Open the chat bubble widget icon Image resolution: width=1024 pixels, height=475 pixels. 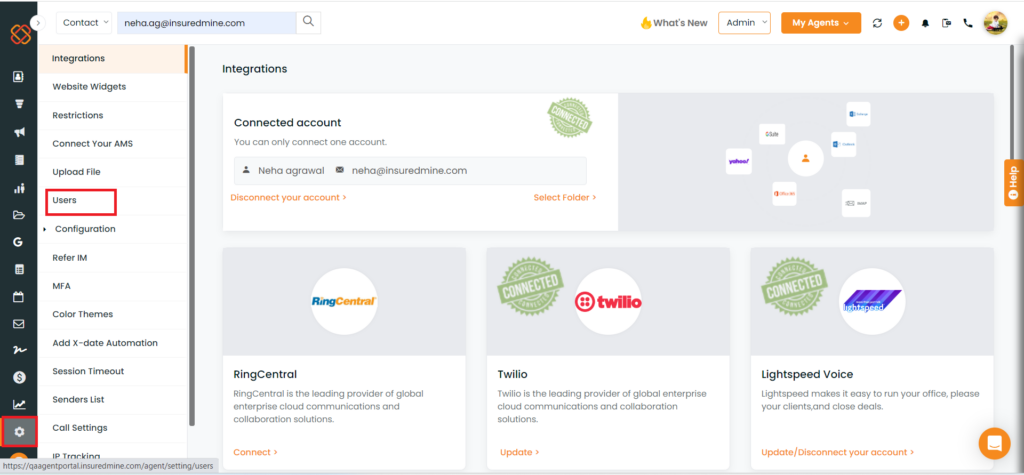994,444
